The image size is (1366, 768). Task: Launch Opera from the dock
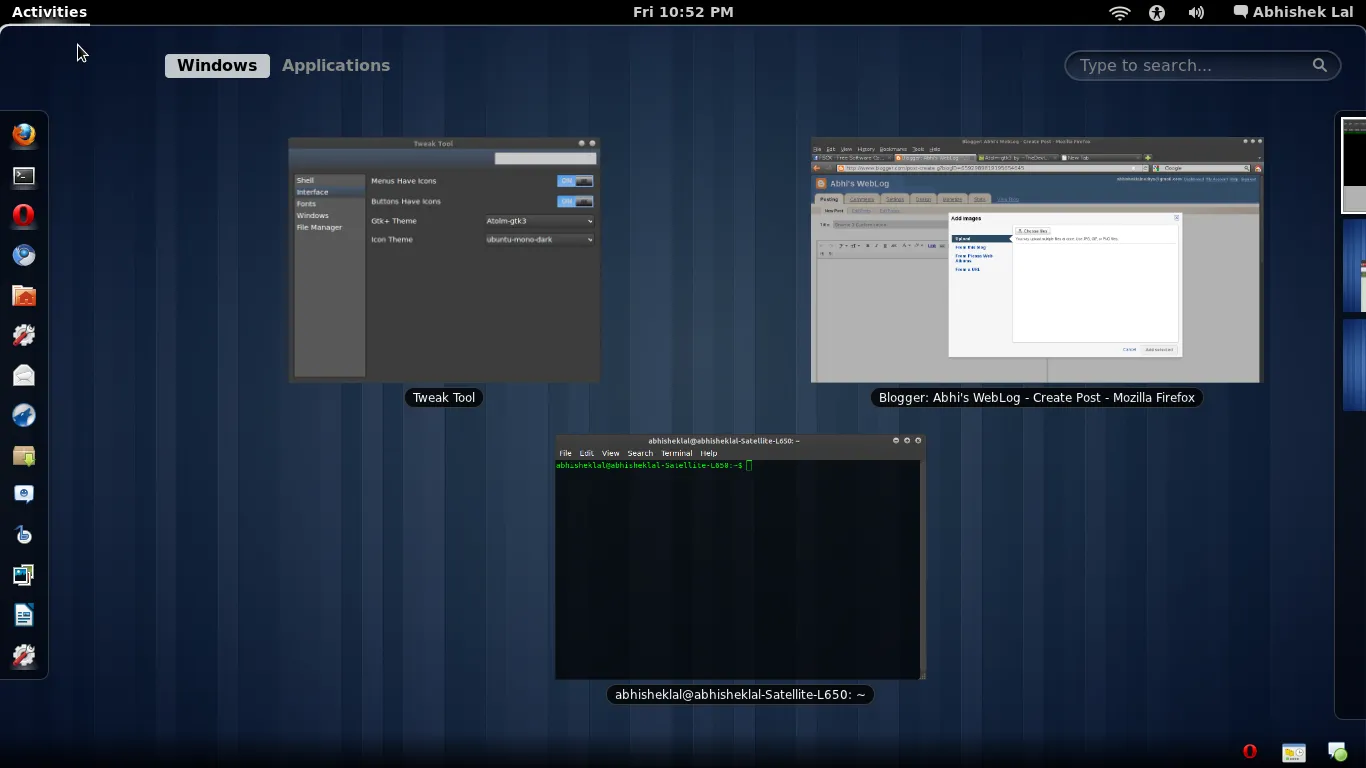pyautogui.click(x=23, y=215)
